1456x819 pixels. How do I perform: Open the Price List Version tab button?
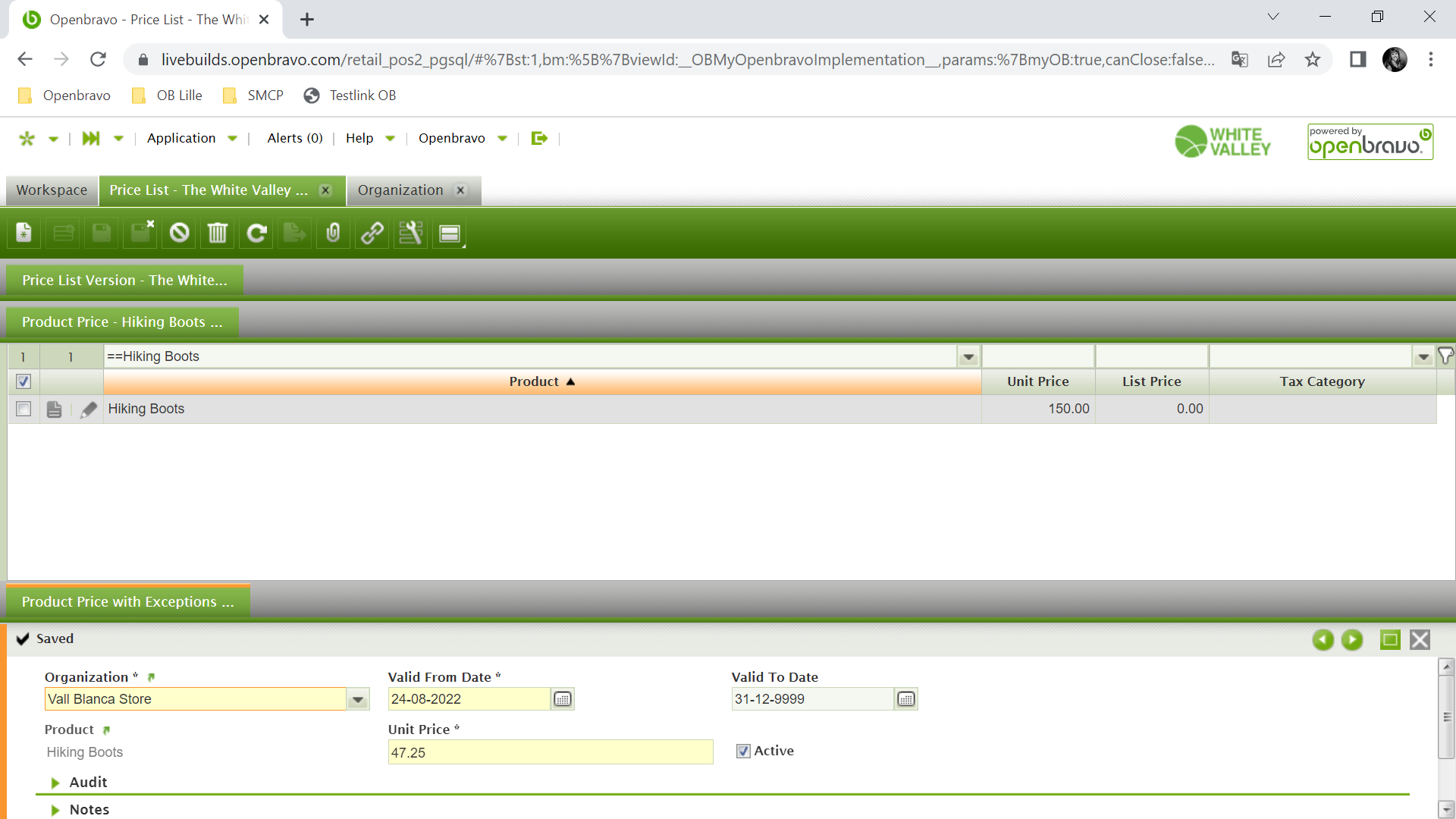pyautogui.click(x=124, y=281)
